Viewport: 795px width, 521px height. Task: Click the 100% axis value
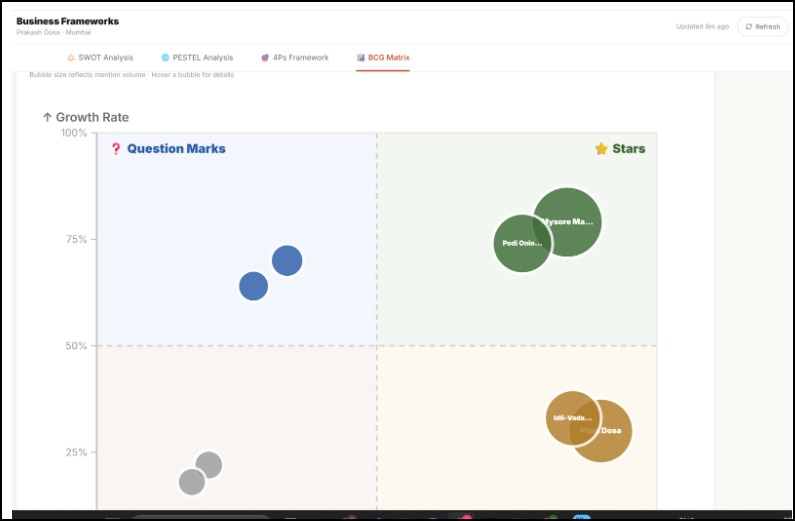(74, 133)
